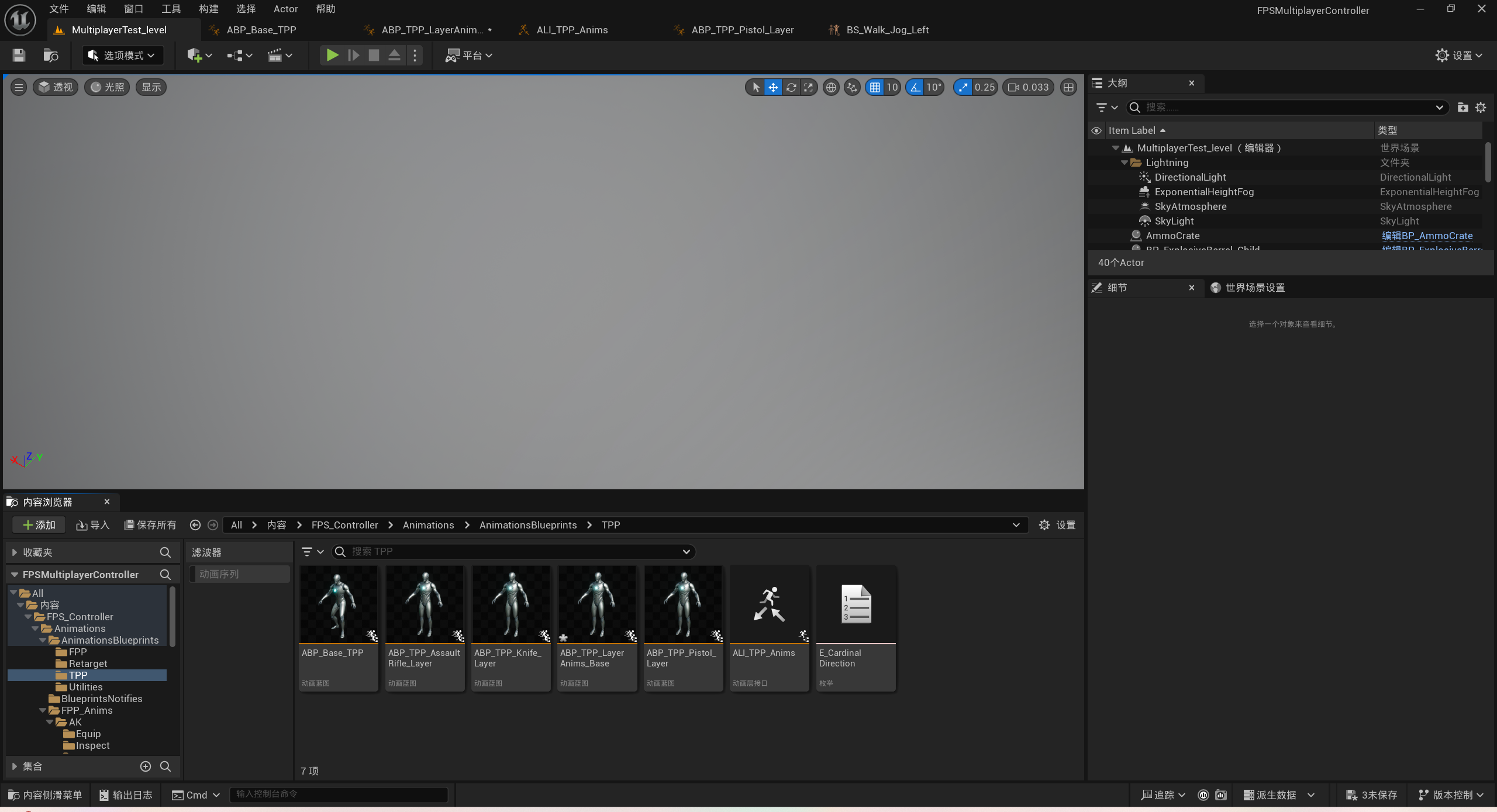Switch to the ALI_TPP_Anims tab
The width and height of the screenshot is (1497, 812).
coord(571,30)
